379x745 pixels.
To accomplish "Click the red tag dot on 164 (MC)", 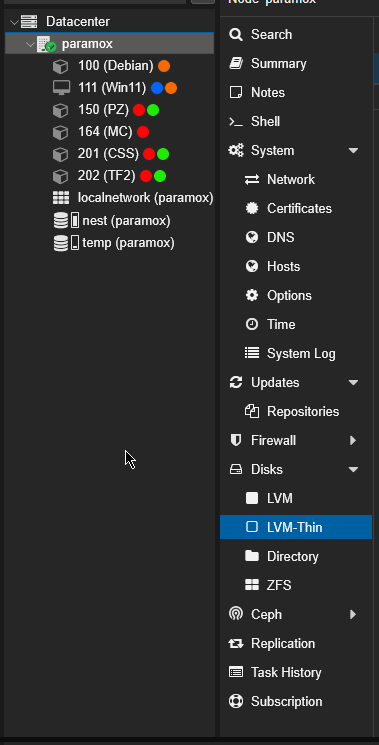I will (143, 132).
